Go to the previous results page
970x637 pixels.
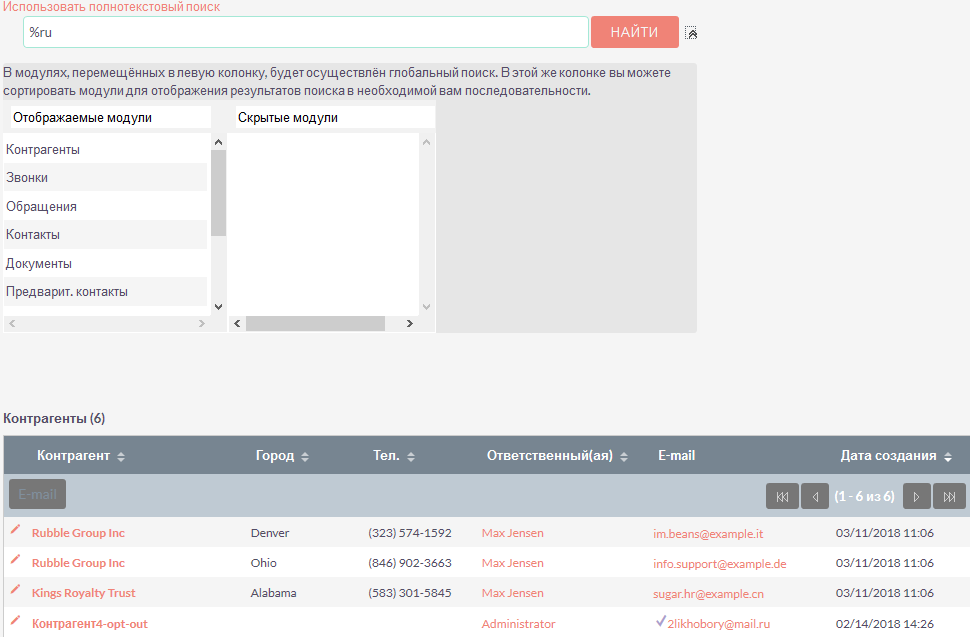point(815,496)
